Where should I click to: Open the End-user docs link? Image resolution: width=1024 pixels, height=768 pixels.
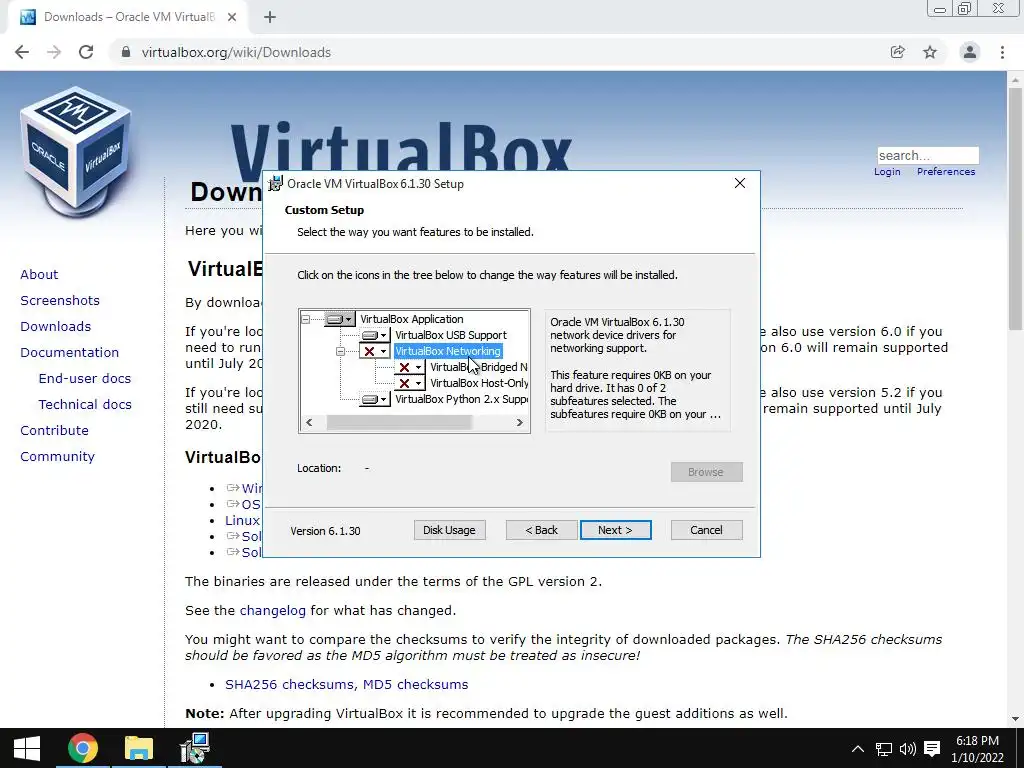coord(85,379)
